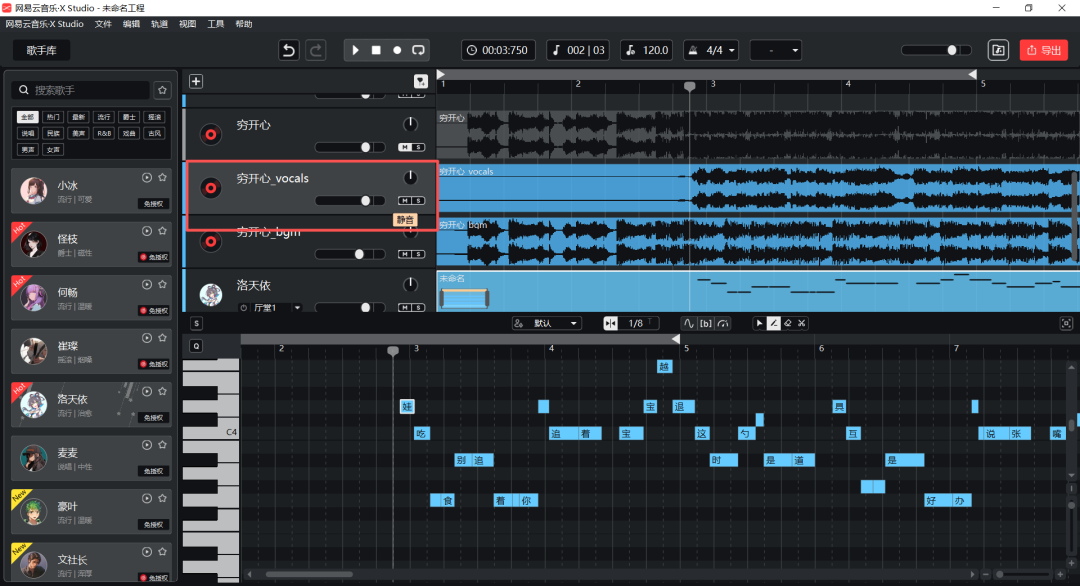Click the add track plus icon
This screenshot has width=1080, height=586.
(x=196, y=82)
